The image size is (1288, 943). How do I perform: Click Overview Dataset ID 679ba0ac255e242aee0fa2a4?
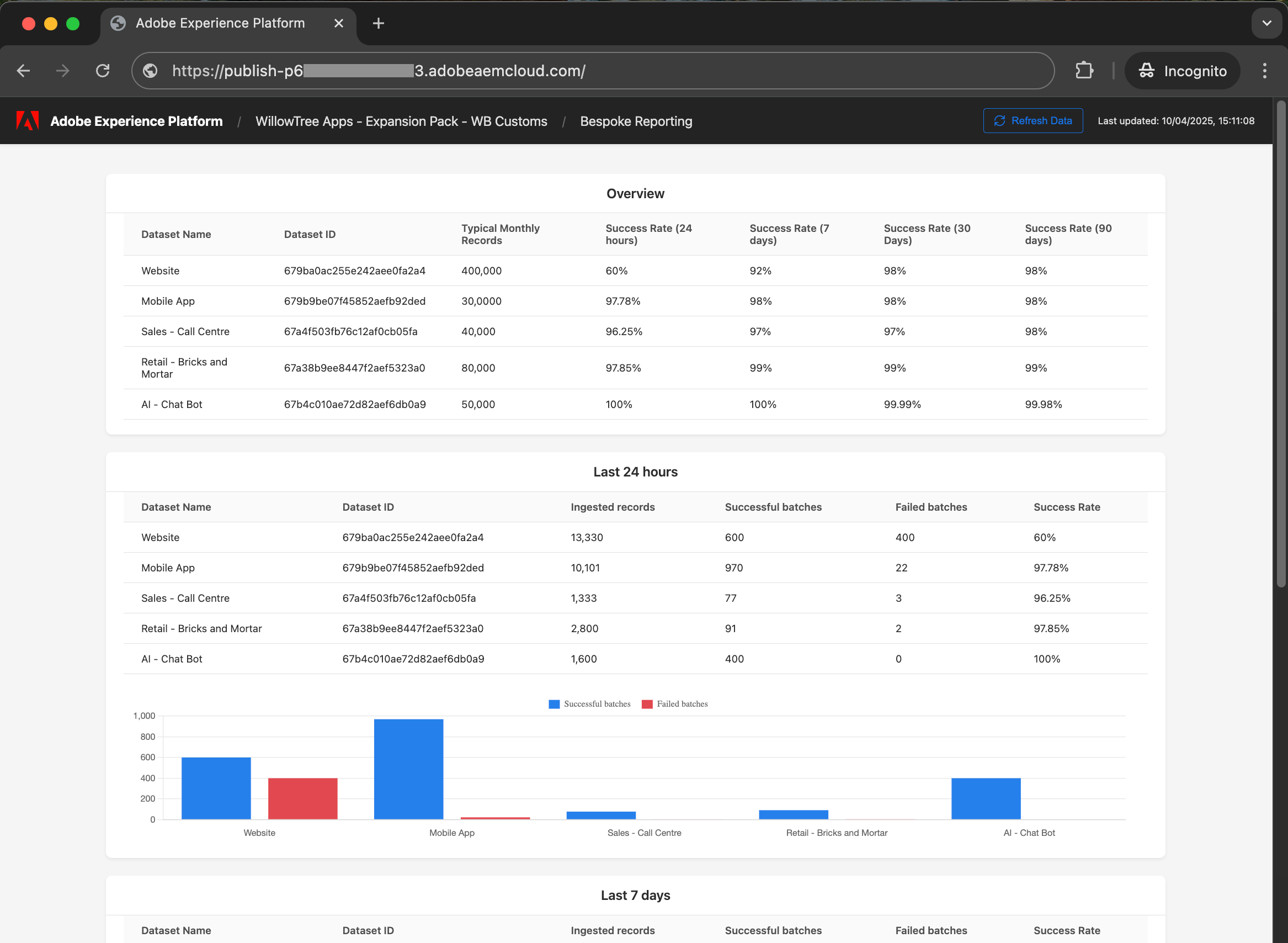click(355, 271)
